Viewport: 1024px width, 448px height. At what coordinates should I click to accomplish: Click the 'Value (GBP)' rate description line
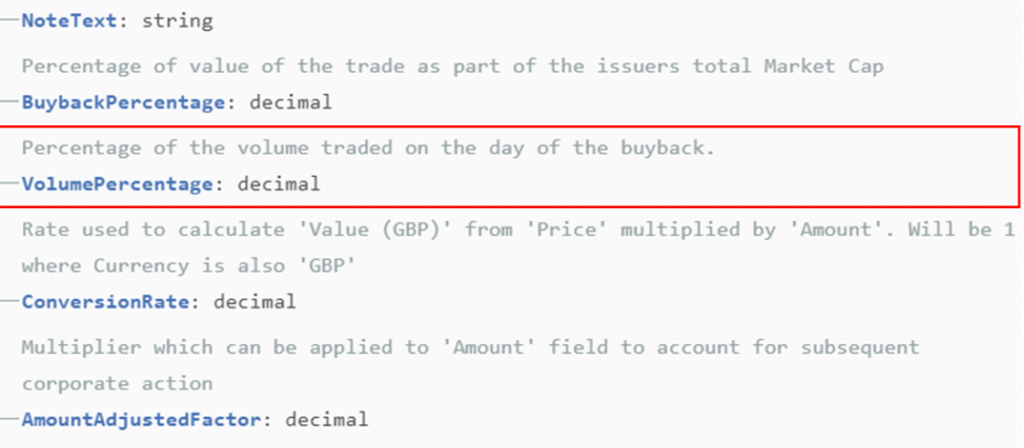point(519,229)
